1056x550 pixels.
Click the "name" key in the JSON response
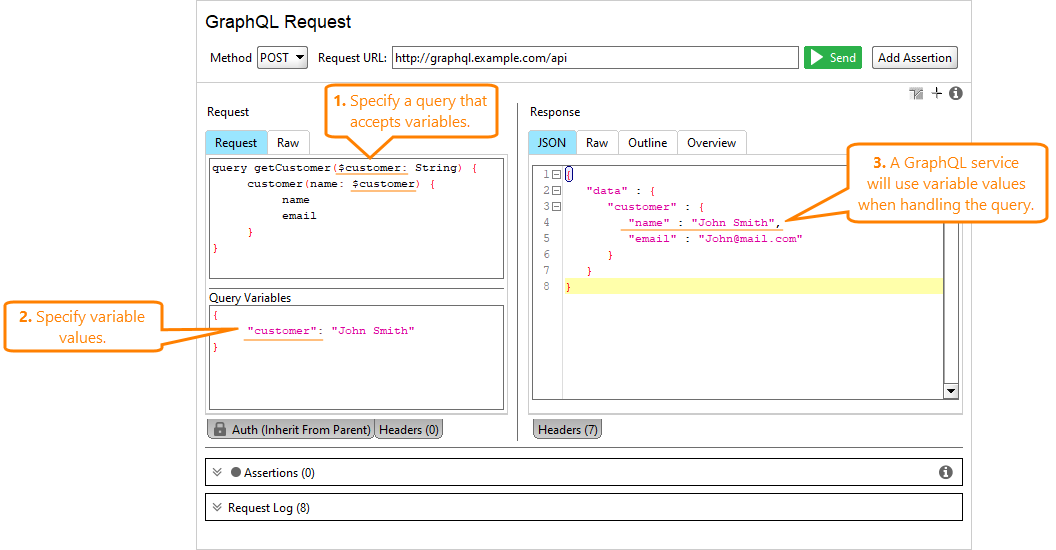coord(649,223)
